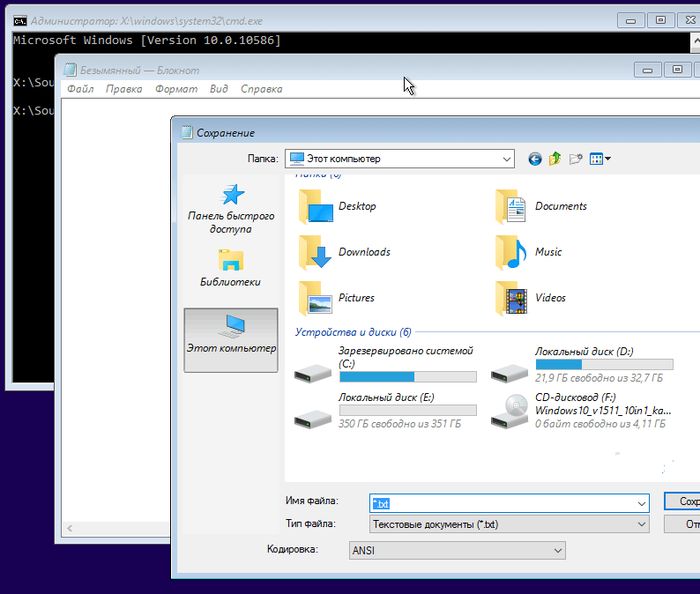Open the Кодировка encoding dropdown

pyautogui.click(x=557, y=550)
